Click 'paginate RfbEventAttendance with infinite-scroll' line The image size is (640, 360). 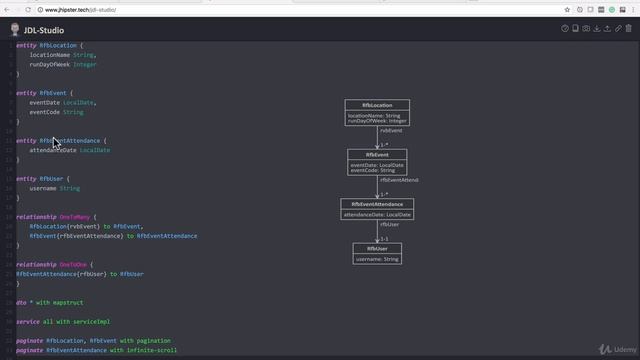point(96,350)
